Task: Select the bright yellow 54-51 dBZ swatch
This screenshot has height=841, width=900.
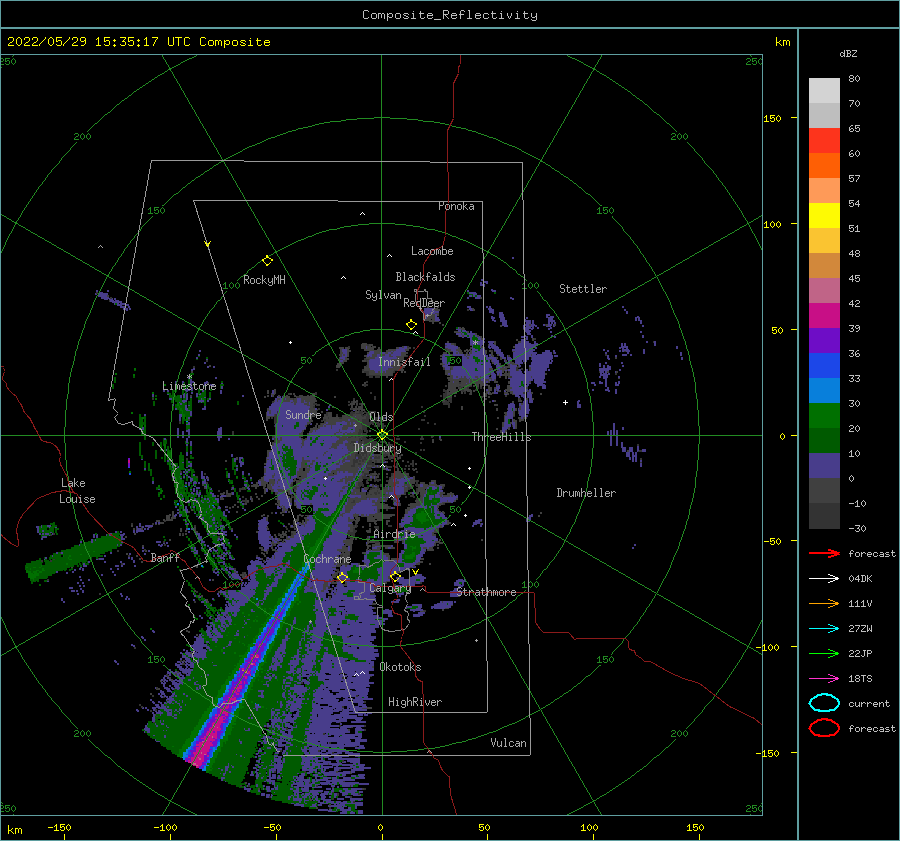Action: [824, 216]
